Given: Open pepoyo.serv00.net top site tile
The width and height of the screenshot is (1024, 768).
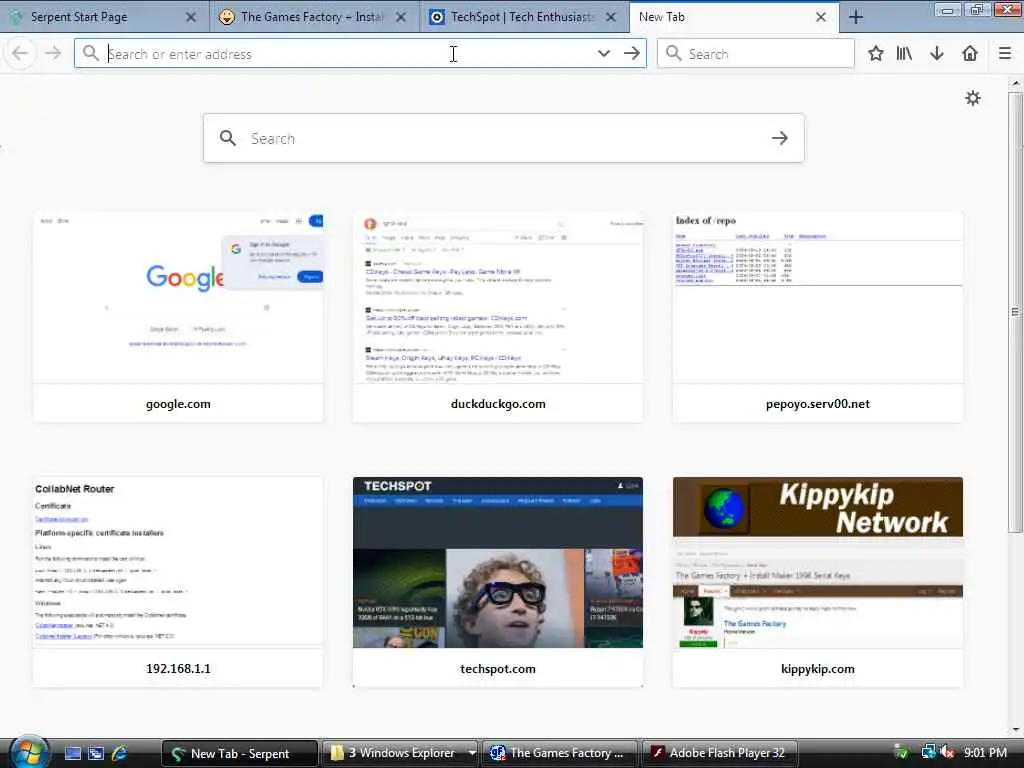Looking at the screenshot, I should point(818,317).
